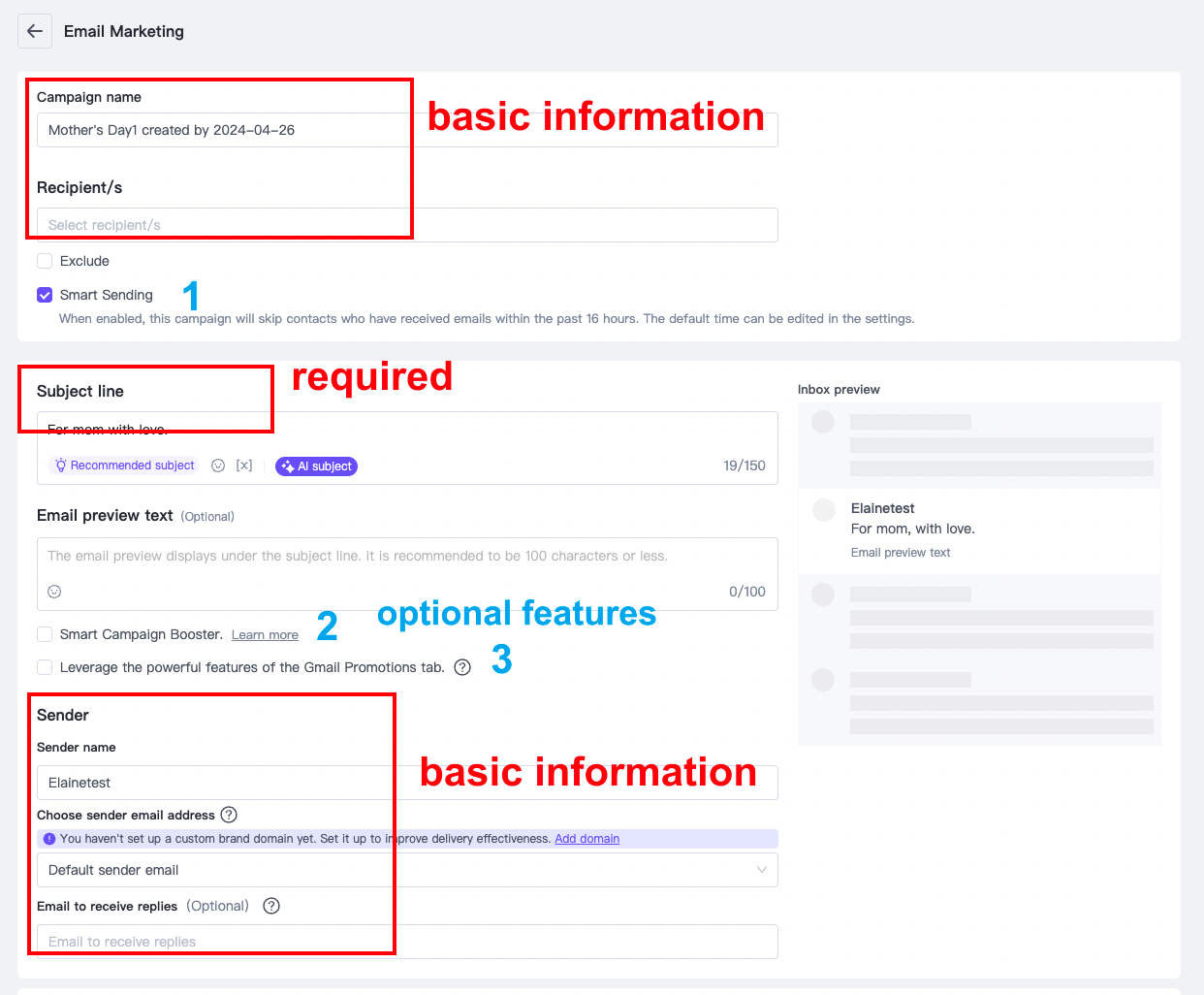Open emoji picker in subject line
The width and height of the screenshot is (1204, 995).
pos(218,465)
